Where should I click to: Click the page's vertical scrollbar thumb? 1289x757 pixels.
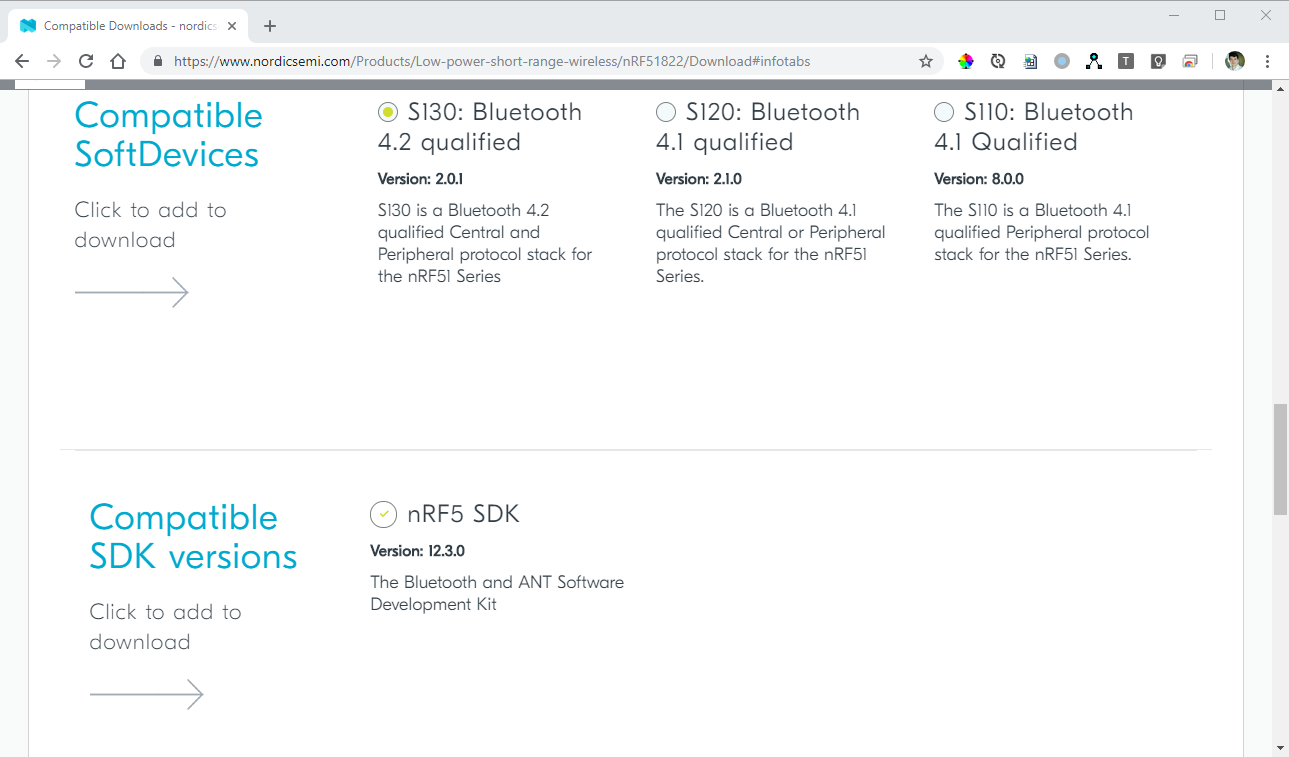click(x=1280, y=459)
